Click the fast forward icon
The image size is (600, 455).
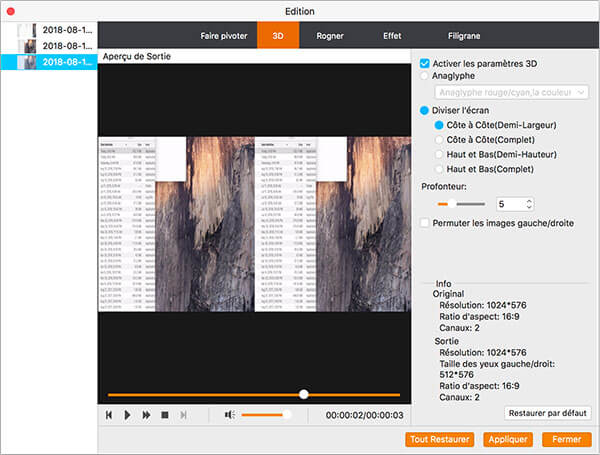click(x=146, y=414)
